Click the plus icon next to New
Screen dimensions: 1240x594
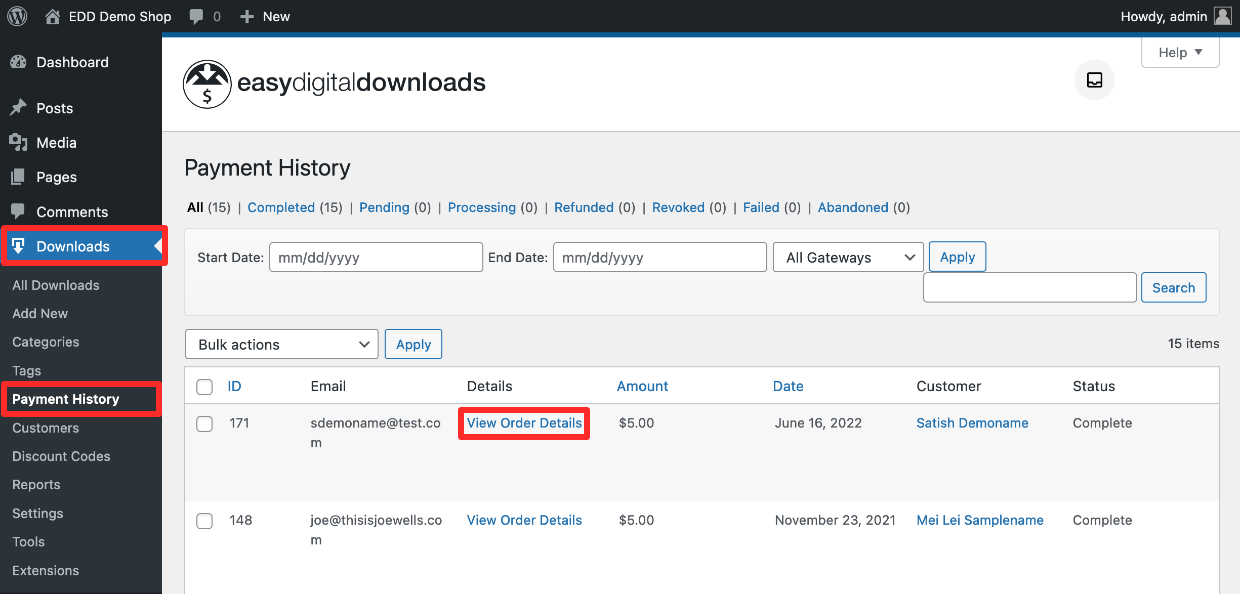click(x=247, y=16)
